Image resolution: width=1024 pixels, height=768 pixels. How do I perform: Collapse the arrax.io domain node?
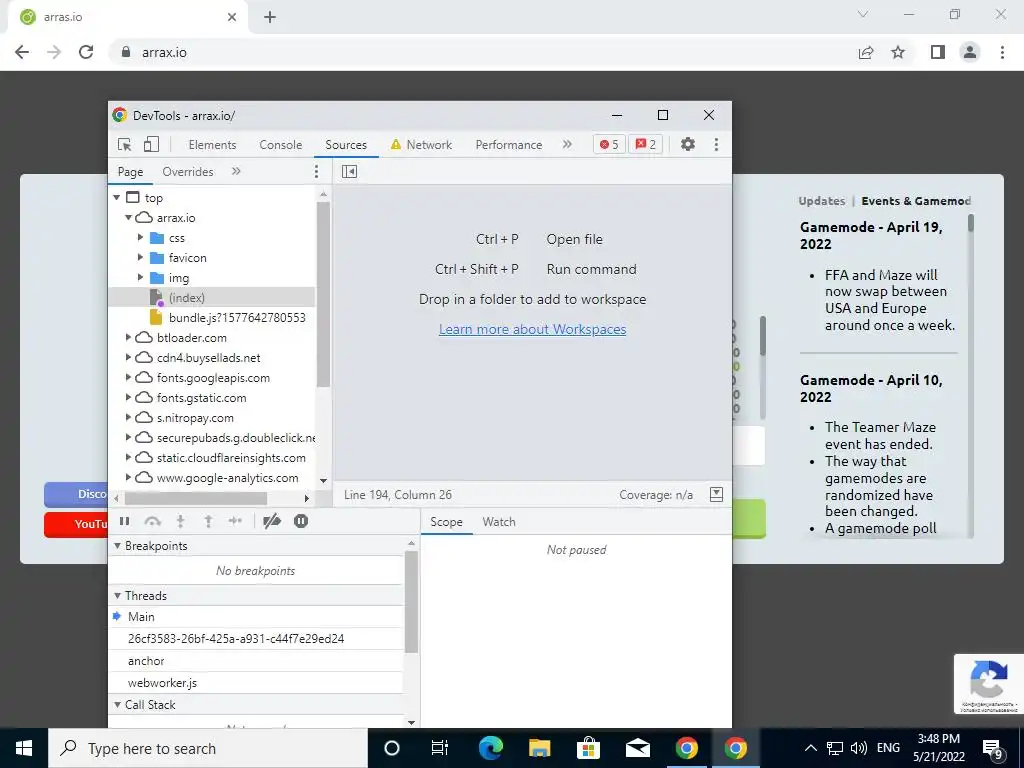pos(129,217)
